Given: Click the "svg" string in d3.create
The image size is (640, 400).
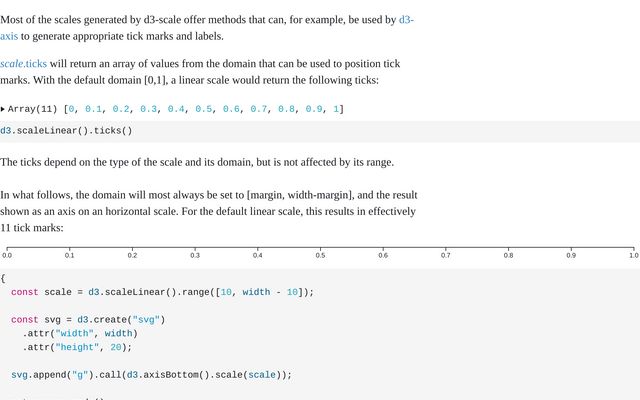Looking at the screenshot, I should (x=146, y=320).
